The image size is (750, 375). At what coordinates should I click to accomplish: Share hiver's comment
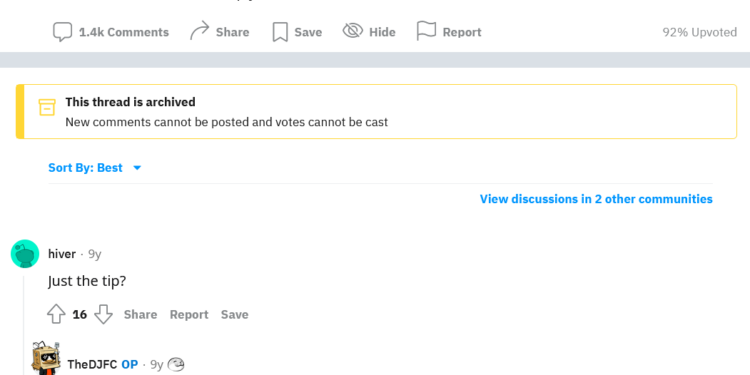[141, 314]
